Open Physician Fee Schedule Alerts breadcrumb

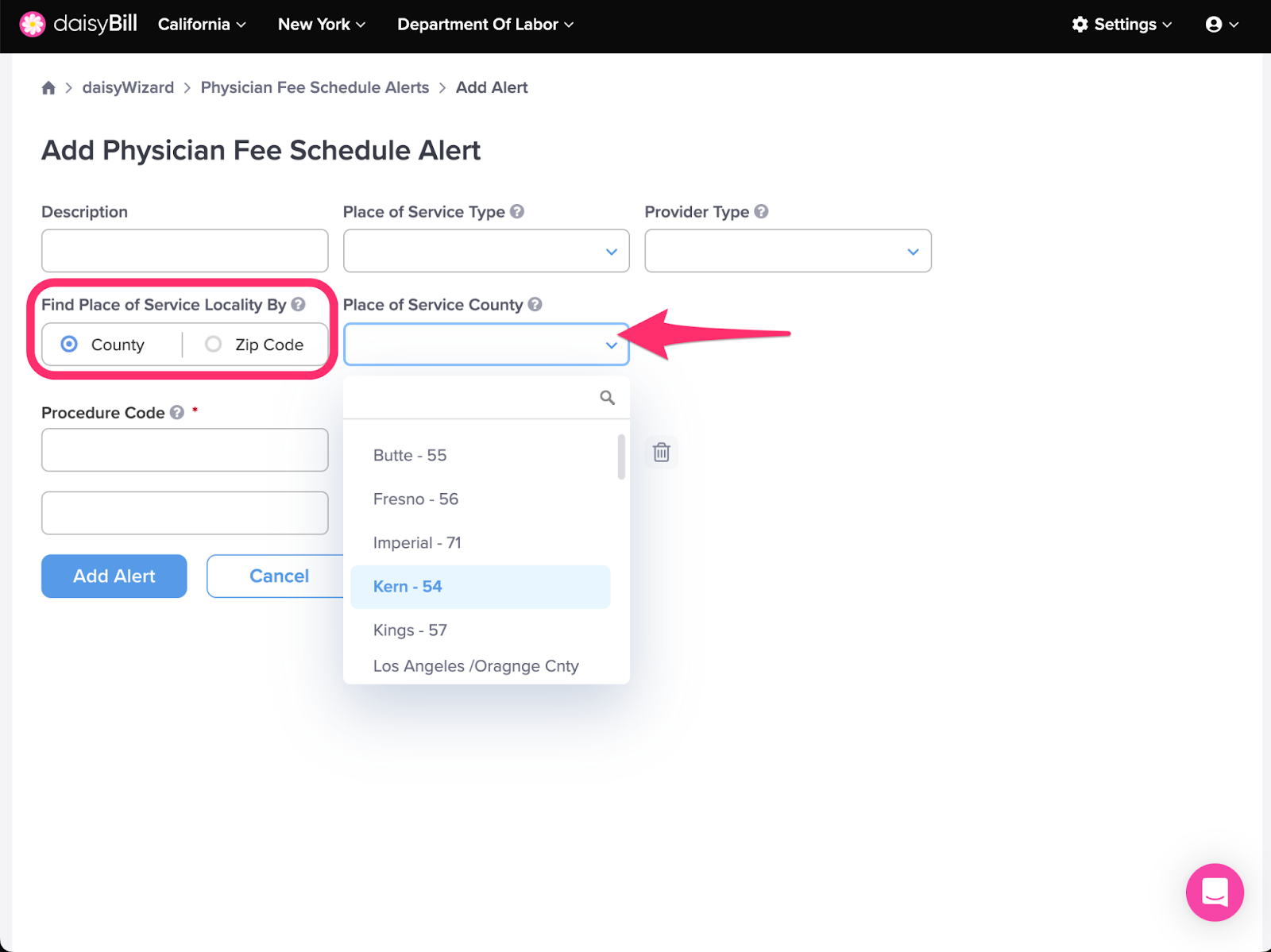click(315, 87)
